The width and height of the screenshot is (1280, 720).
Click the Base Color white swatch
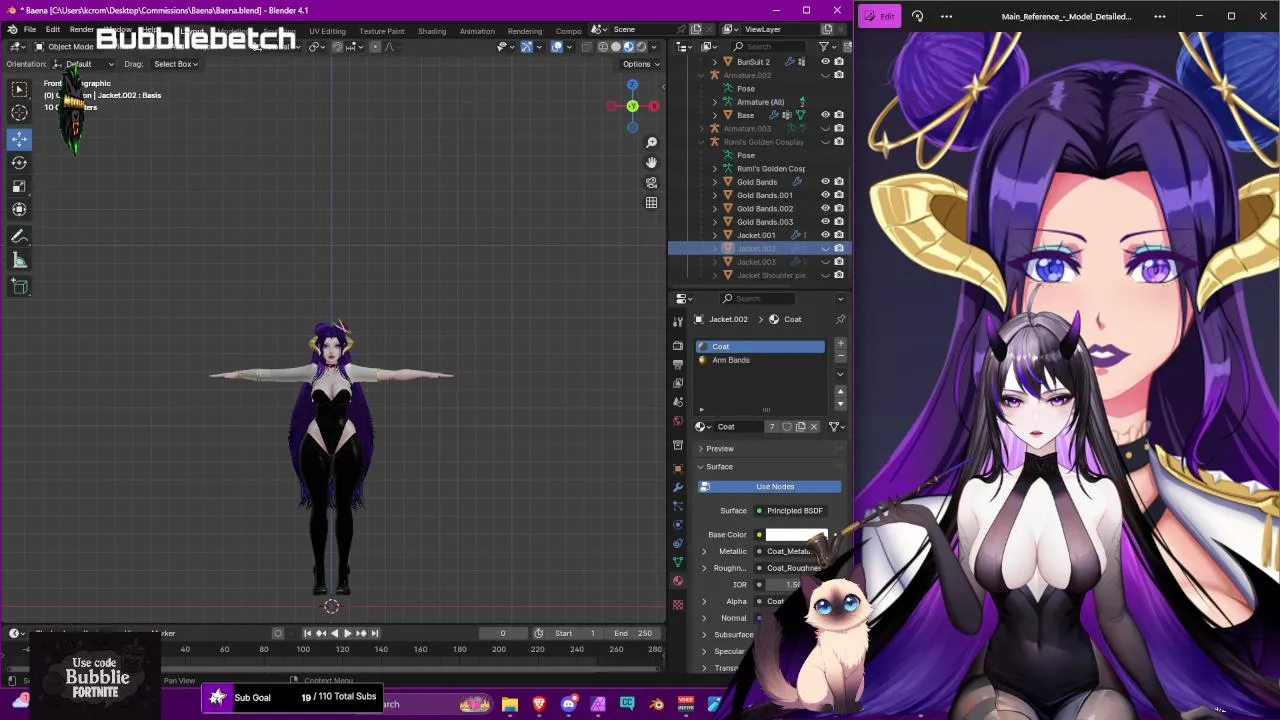coord(797,535)
